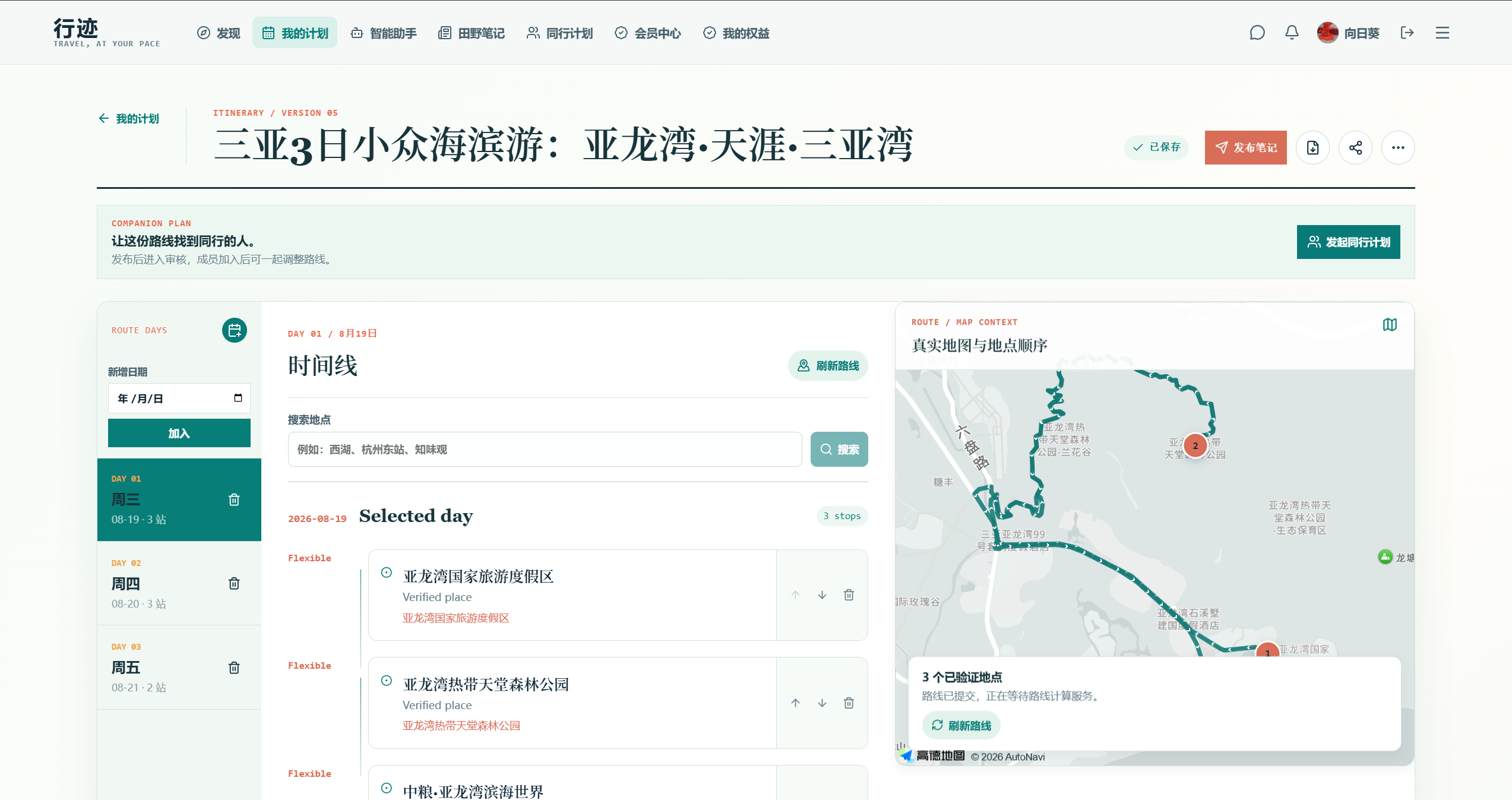Image resolution: width=1512 pixels, height=800 pixels.
Task: Open the 亚龙湾热带天堂森林公园 red link
Action: pos(461,725)
